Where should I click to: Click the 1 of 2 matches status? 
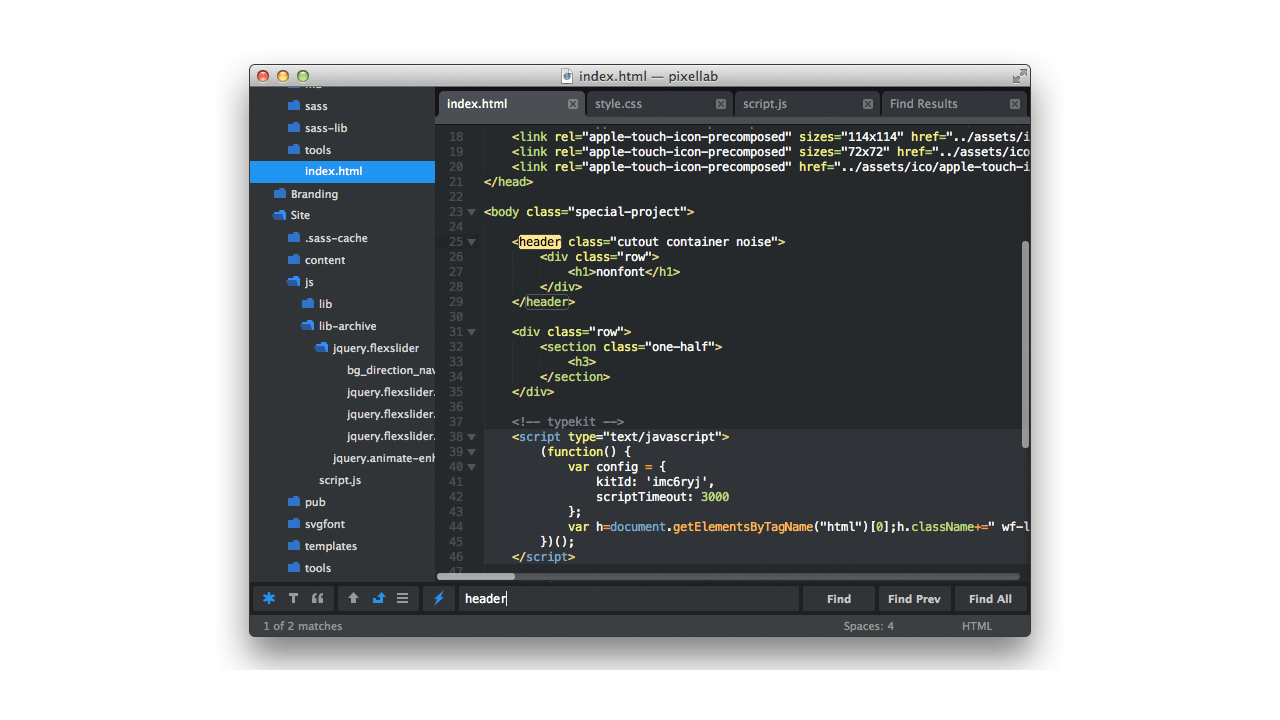click(302, 626)
